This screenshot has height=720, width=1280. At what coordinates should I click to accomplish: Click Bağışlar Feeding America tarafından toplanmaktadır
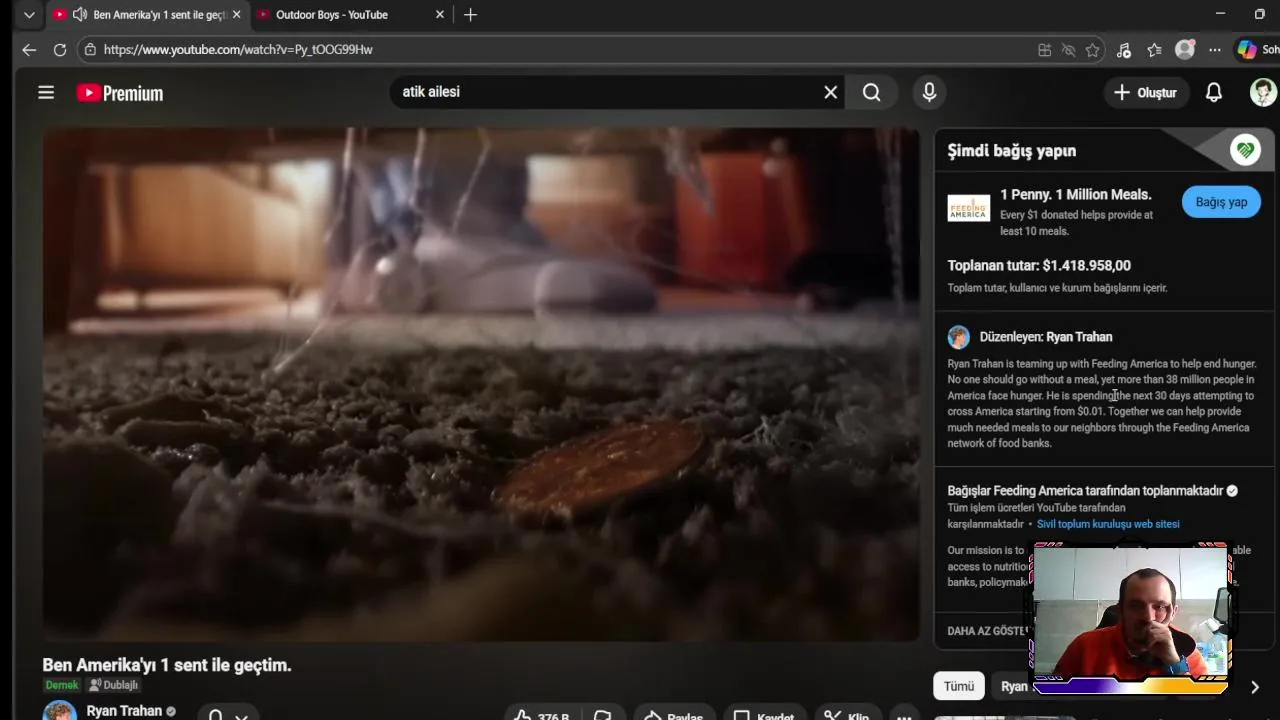pos(1086,491)
